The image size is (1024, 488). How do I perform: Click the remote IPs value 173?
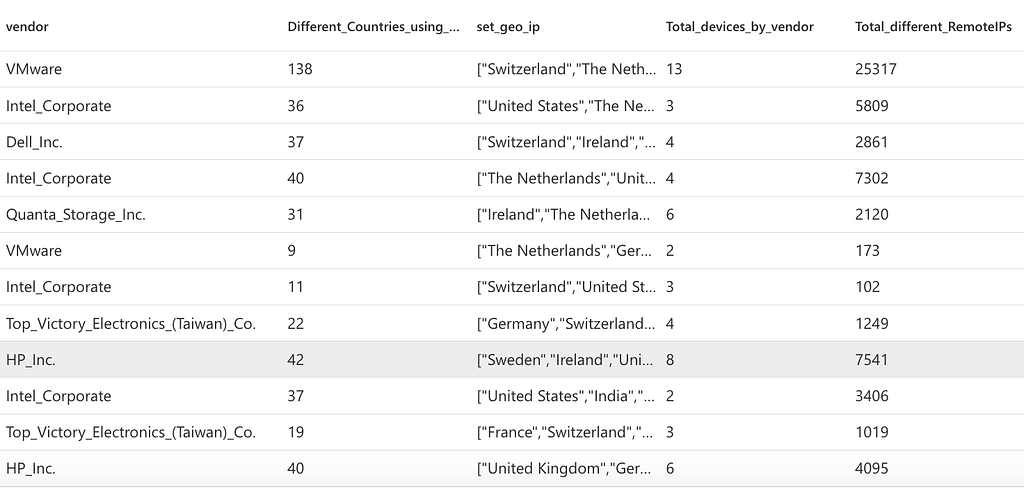point(868,250)
